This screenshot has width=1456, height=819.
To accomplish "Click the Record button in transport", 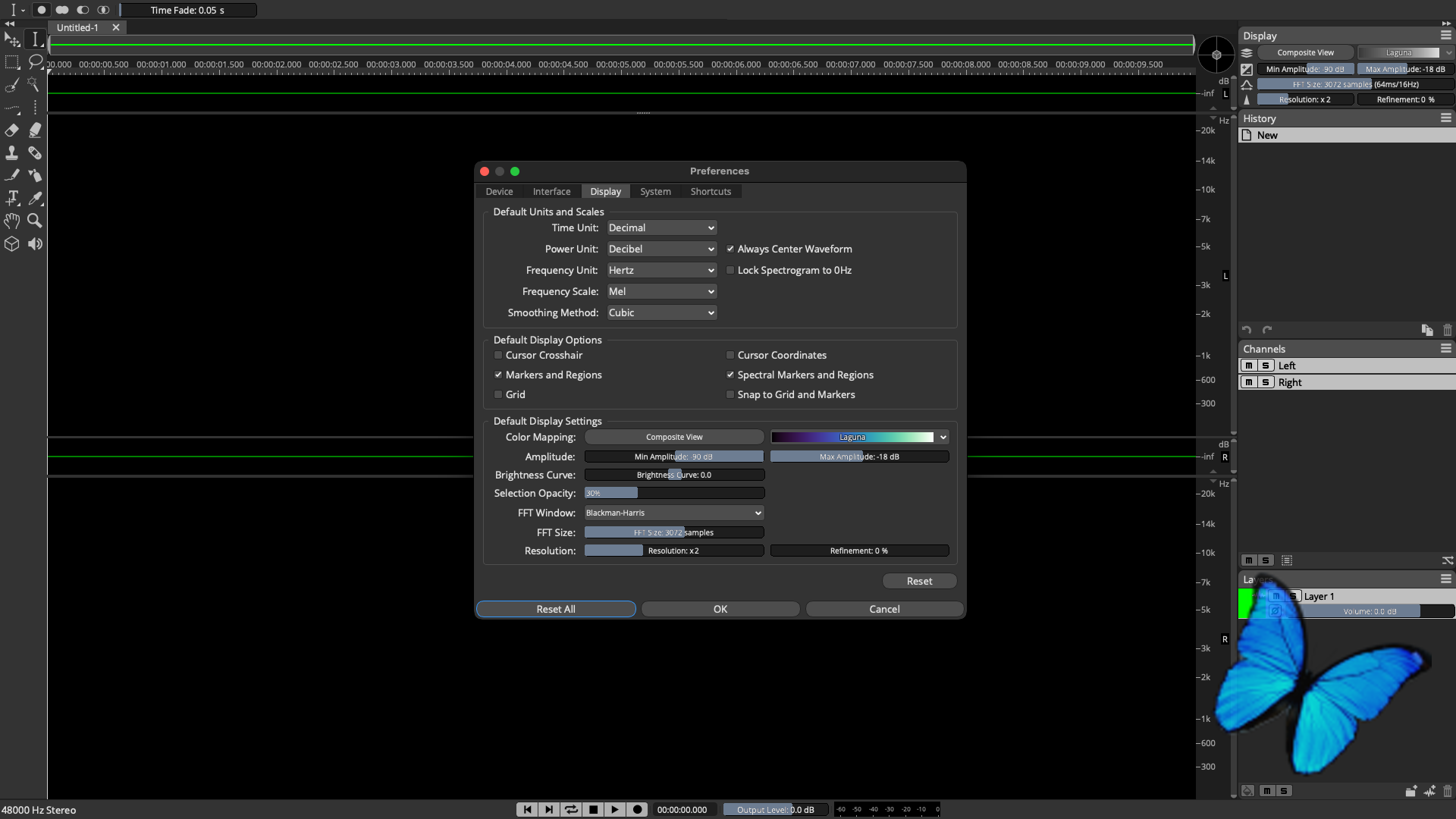I will (x=637, y=809).
